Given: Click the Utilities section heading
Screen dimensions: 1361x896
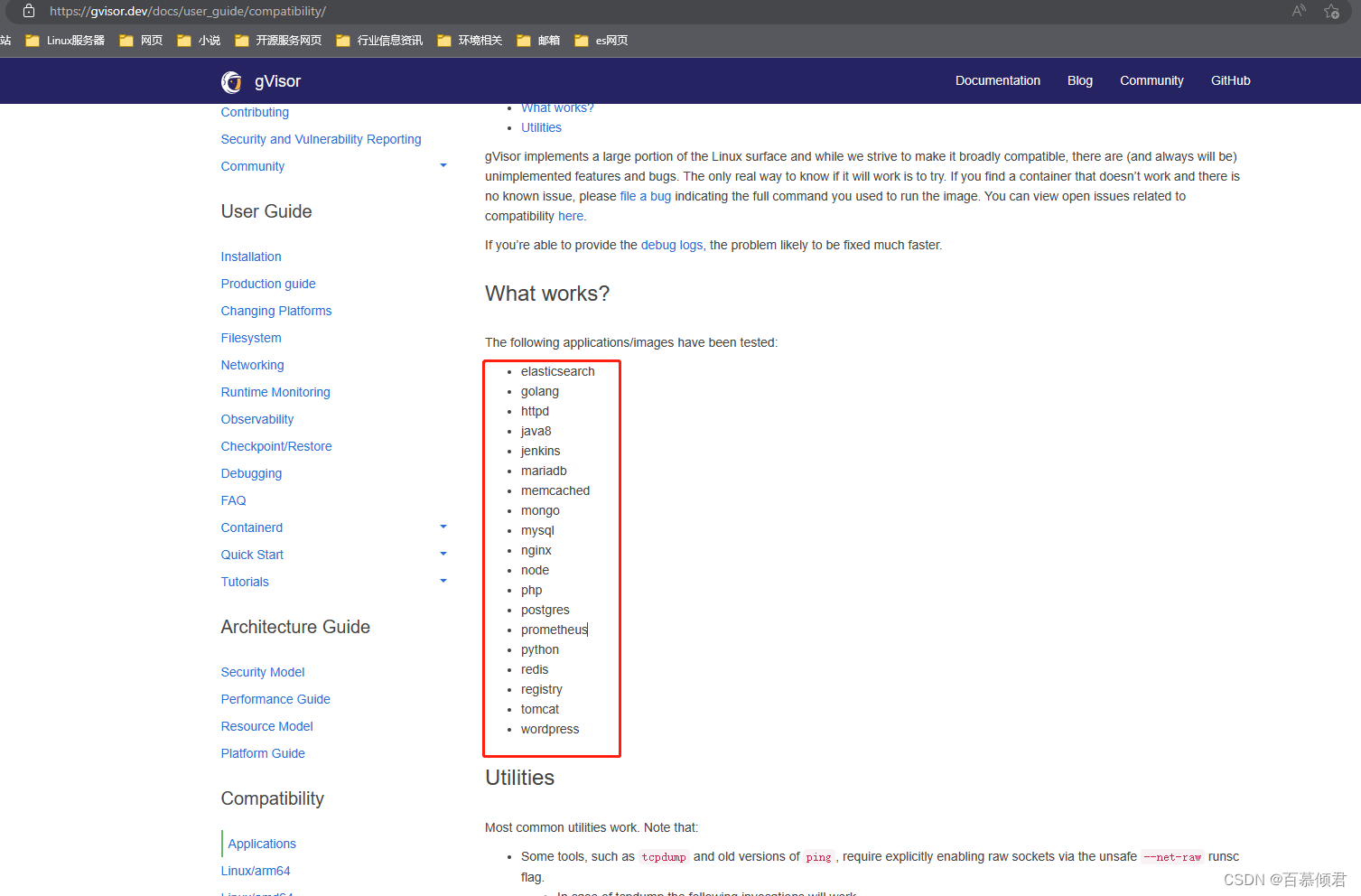Looking at the screenshot, I should (520, 778).
